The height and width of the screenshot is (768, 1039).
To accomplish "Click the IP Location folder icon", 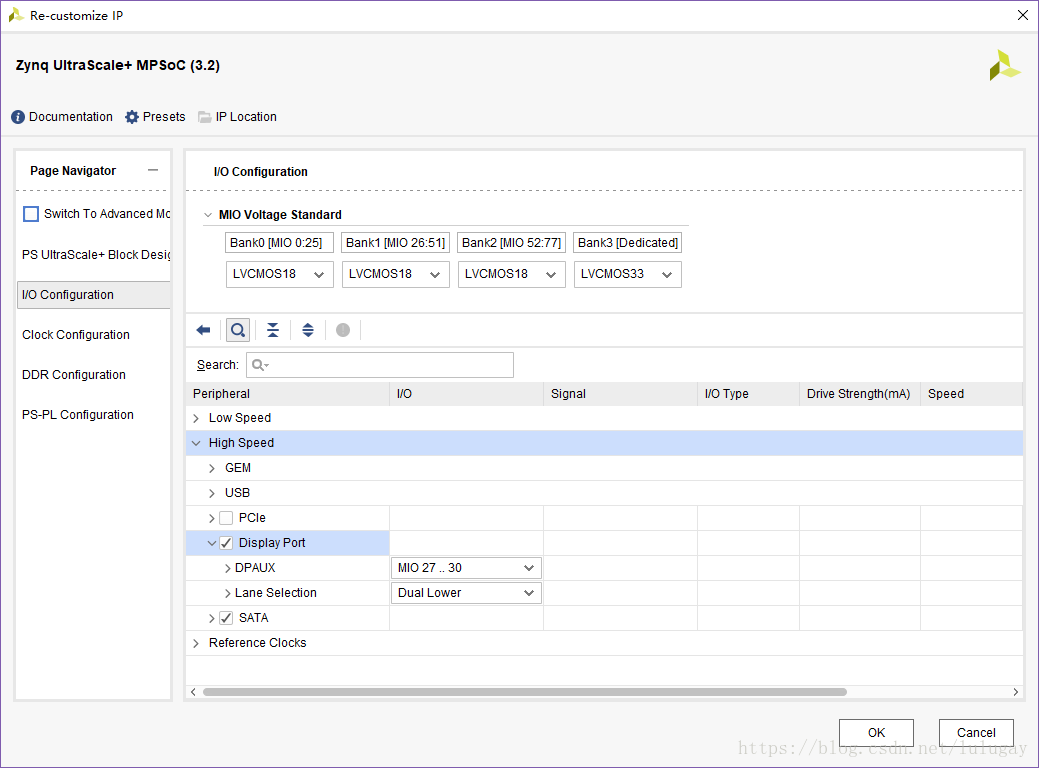I will [x=205, y=117].
